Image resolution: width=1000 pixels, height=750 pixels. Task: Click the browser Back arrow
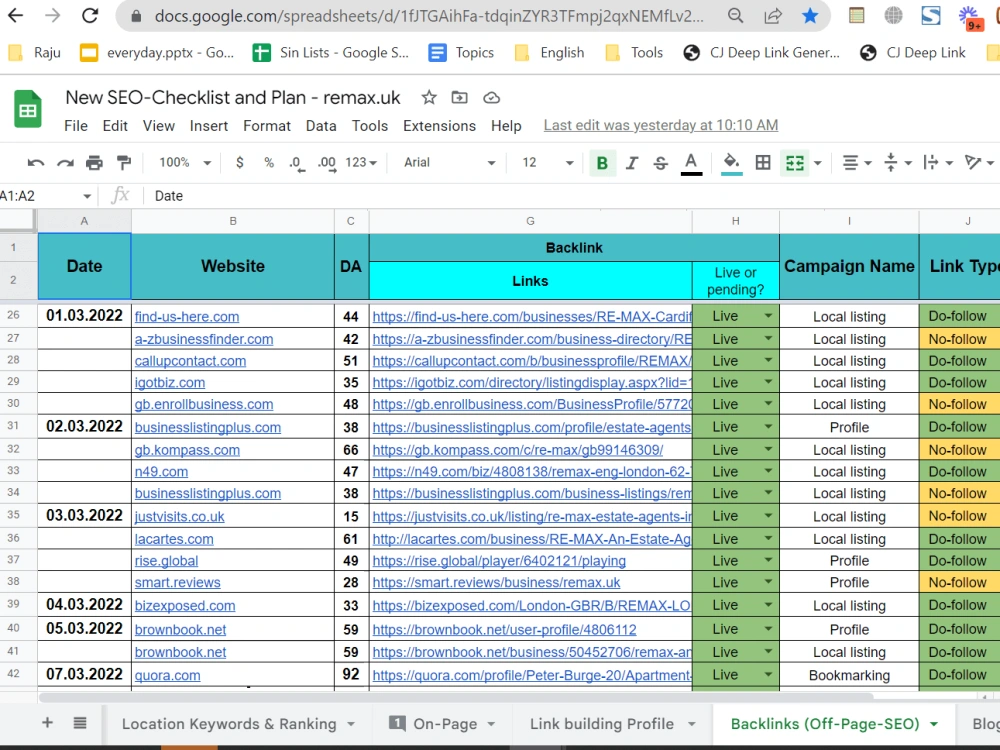point(15,15)
